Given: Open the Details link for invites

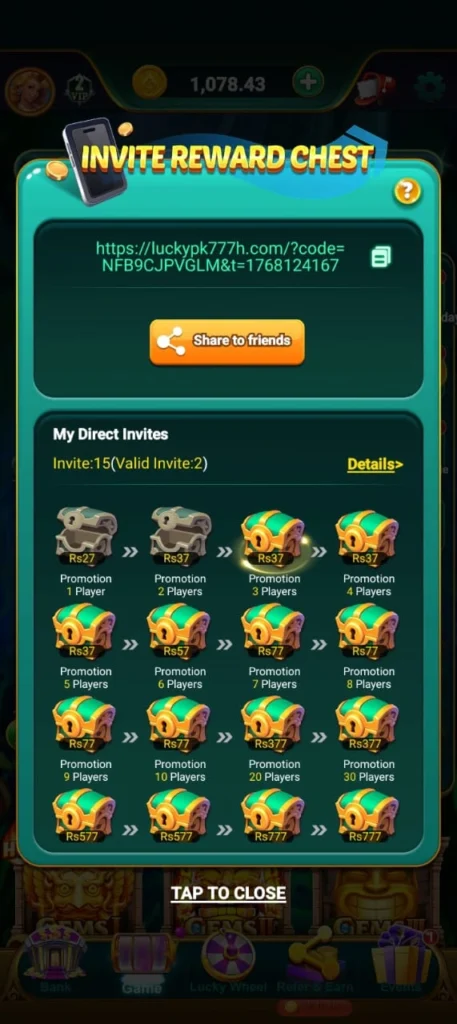Looking at the screenshot, I should click(375, 464).
